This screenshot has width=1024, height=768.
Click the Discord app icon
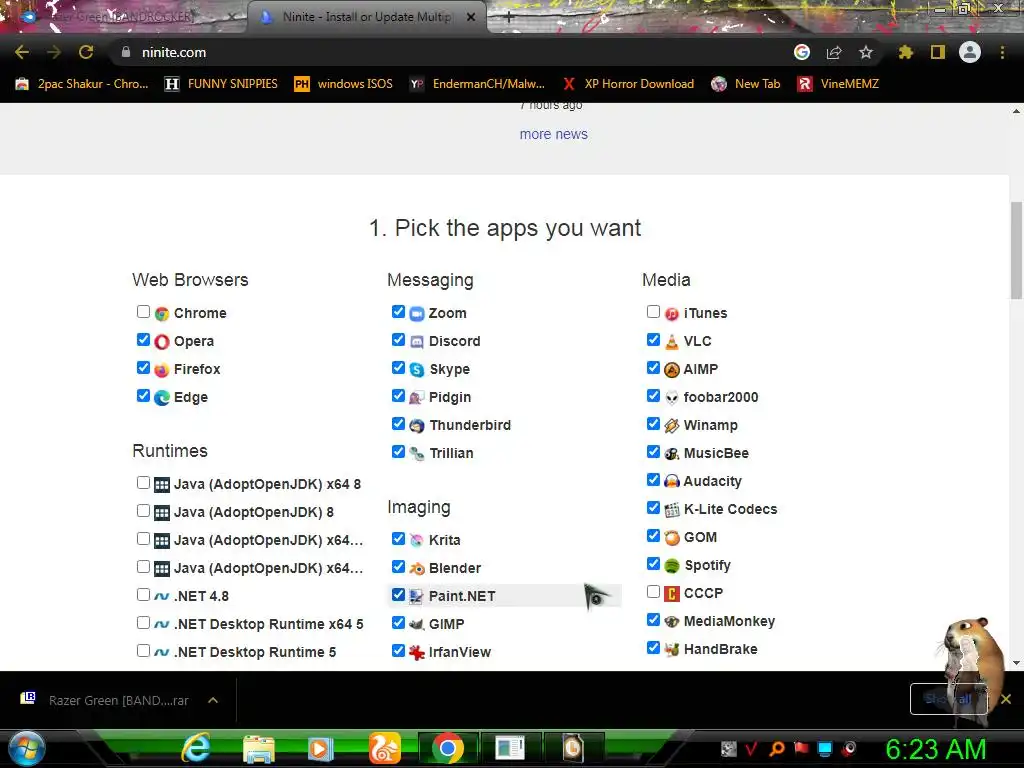(417, 342)
